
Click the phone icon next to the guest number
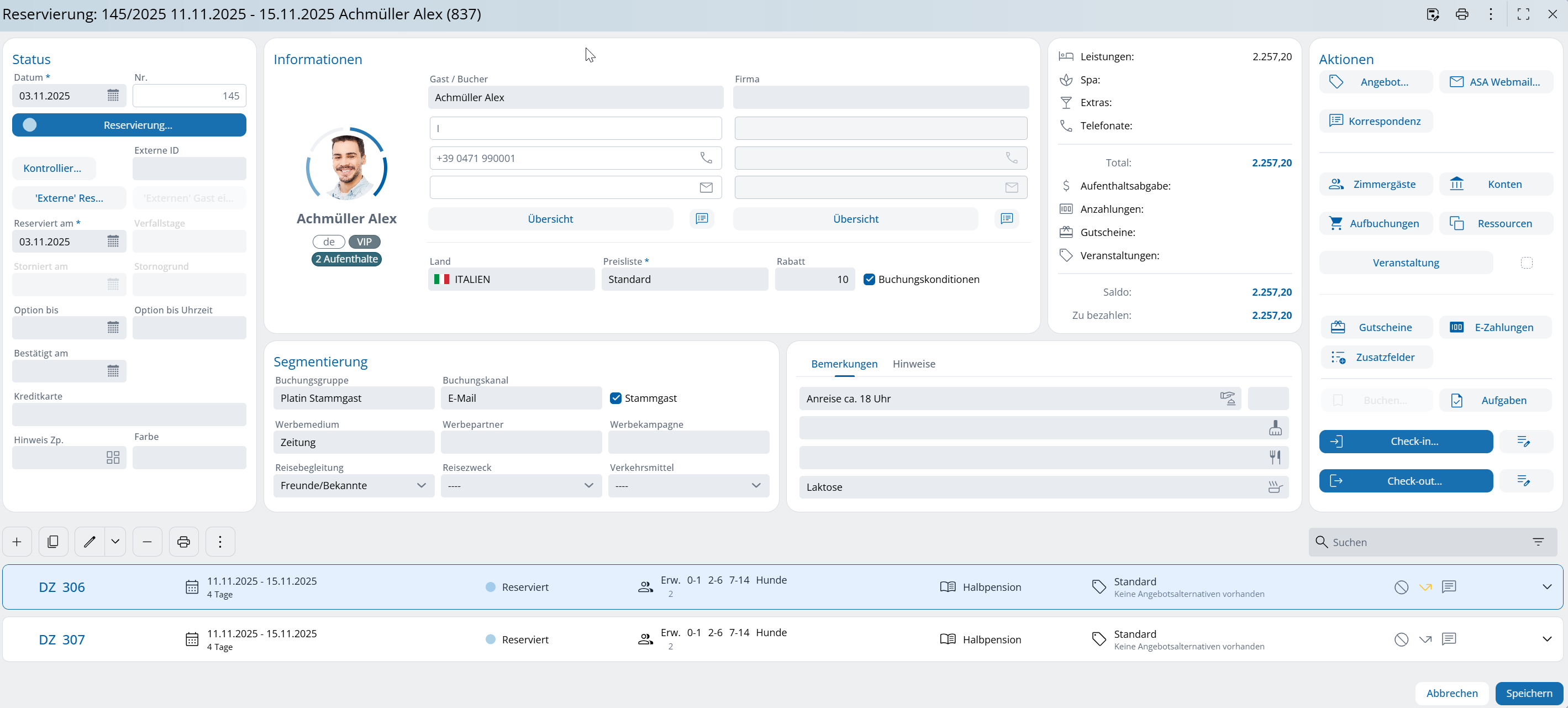pos(706,158)
